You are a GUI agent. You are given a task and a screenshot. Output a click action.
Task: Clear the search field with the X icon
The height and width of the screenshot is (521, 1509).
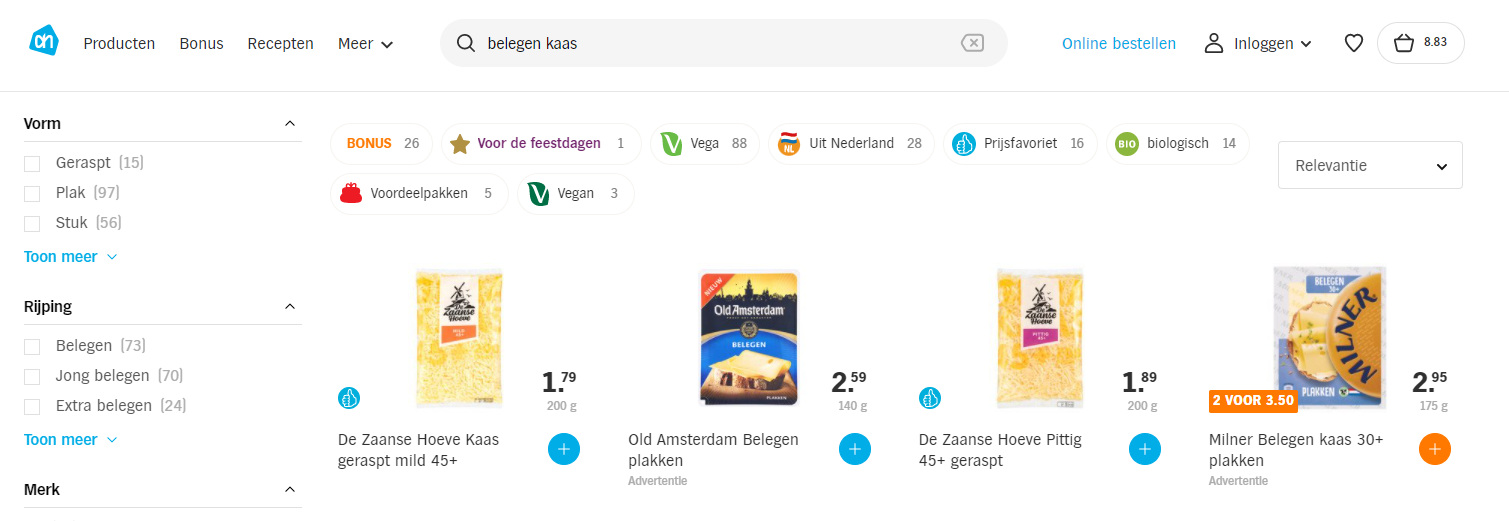pyautogui.click(x=972, y=43)
